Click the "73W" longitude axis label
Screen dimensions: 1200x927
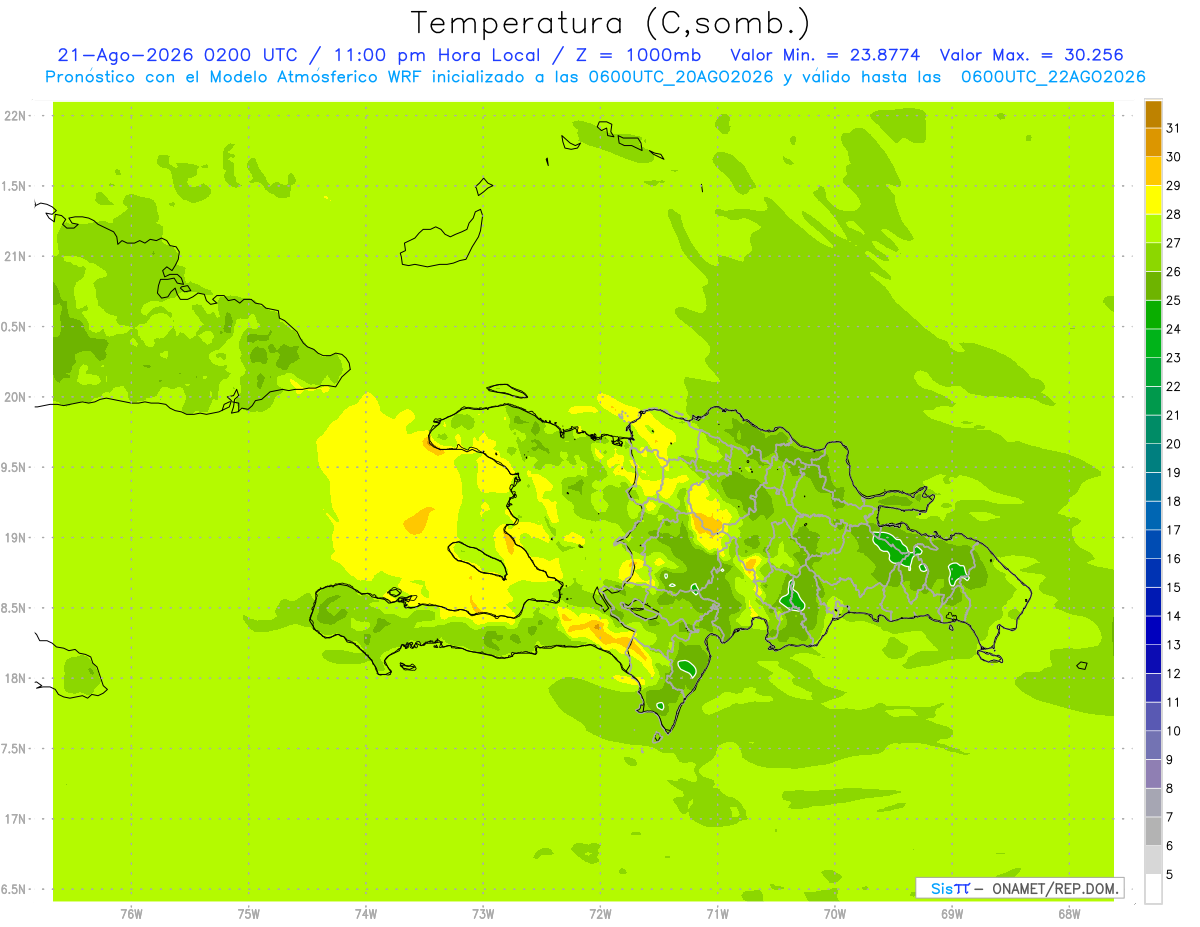click(x=483, y=913)
